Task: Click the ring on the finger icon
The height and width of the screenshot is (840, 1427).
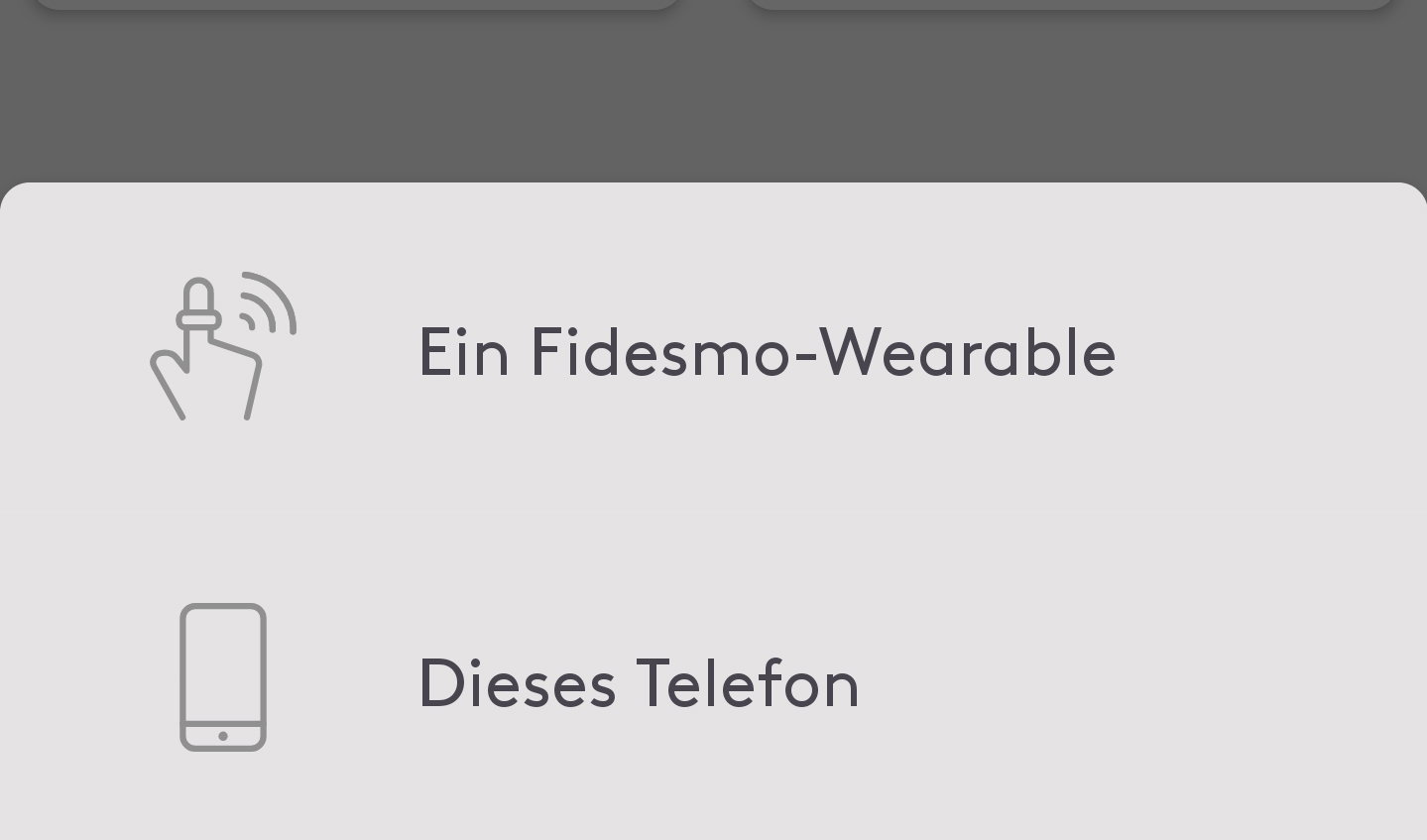Action: (x=197, y=319)
